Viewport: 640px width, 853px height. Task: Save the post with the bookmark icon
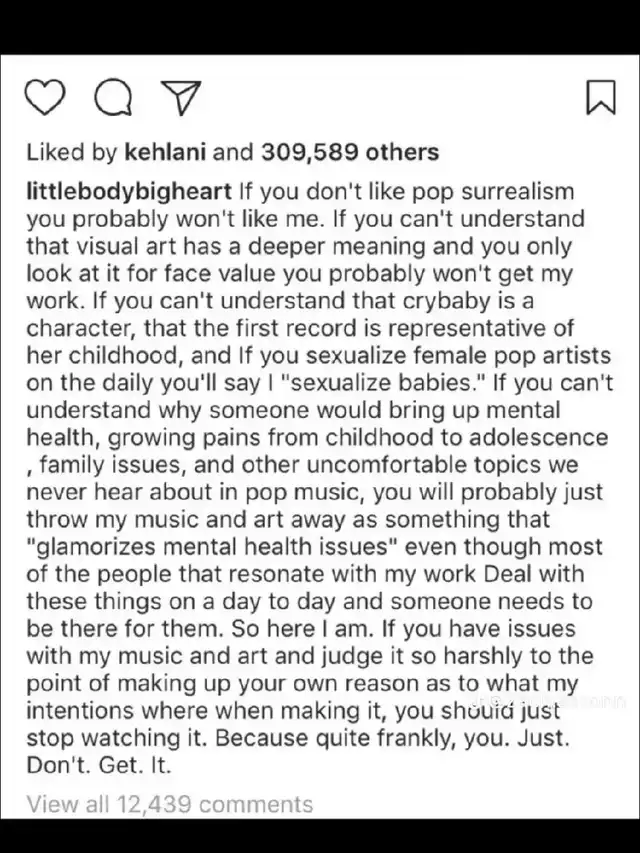tap(601, 98)
